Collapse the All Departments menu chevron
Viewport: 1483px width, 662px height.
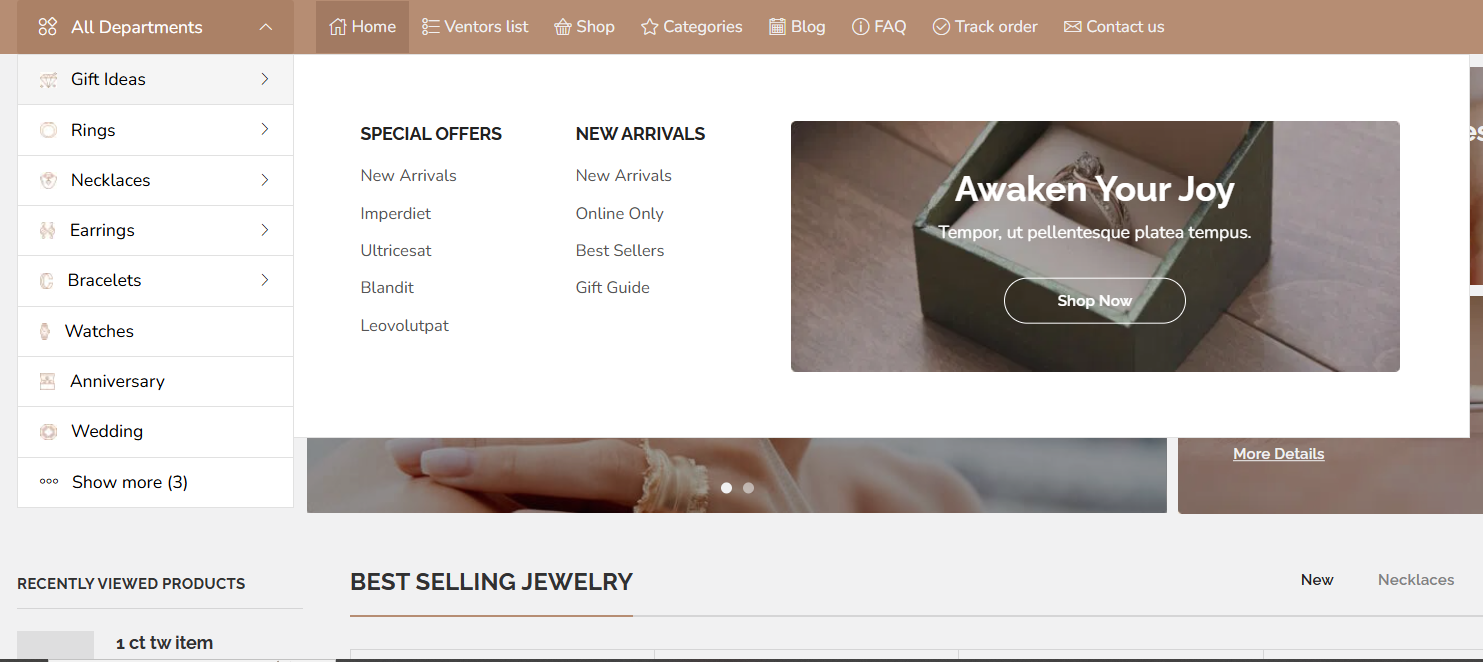point(265,27)
